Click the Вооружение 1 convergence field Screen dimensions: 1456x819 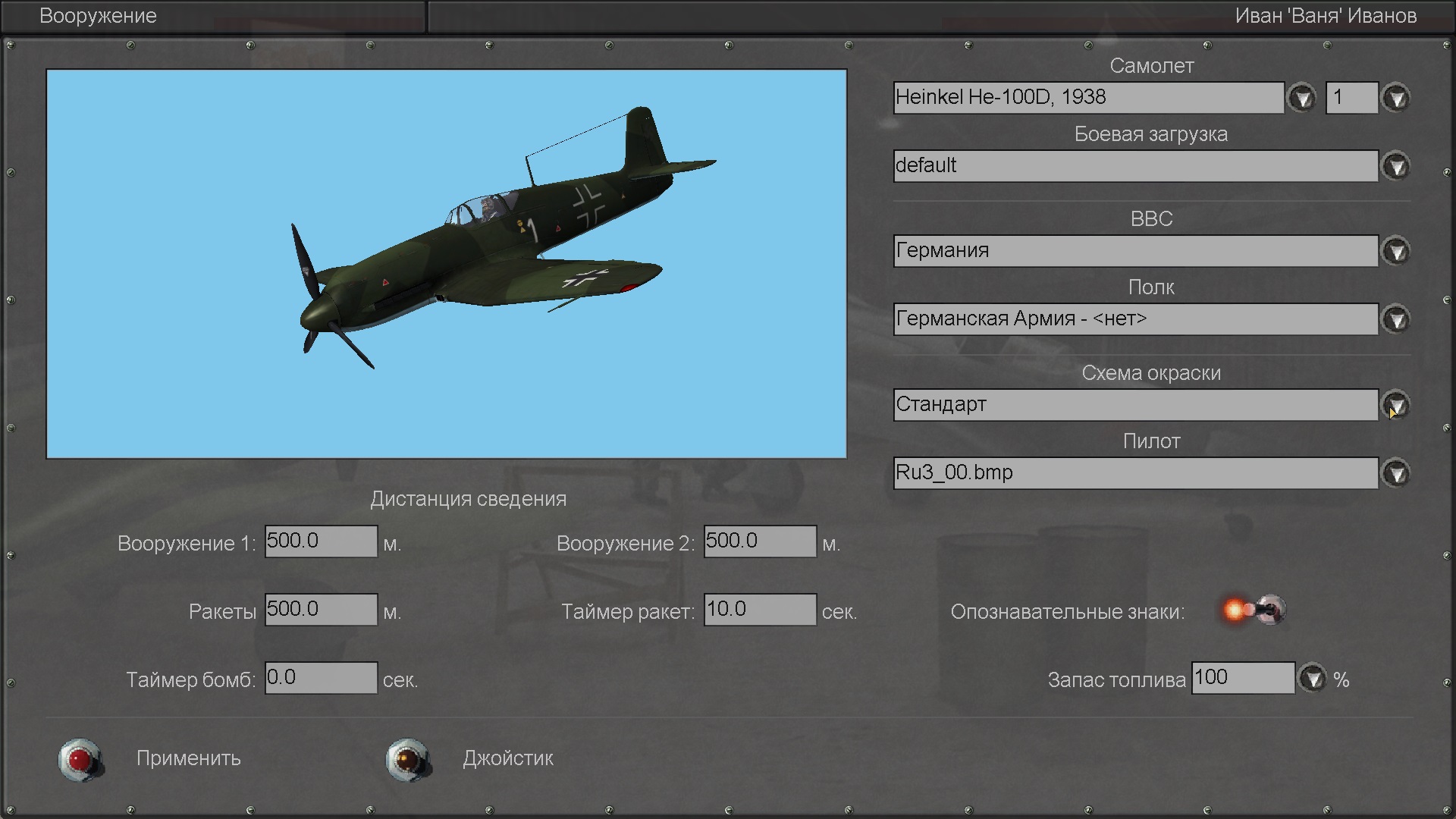tap(321, 541)
